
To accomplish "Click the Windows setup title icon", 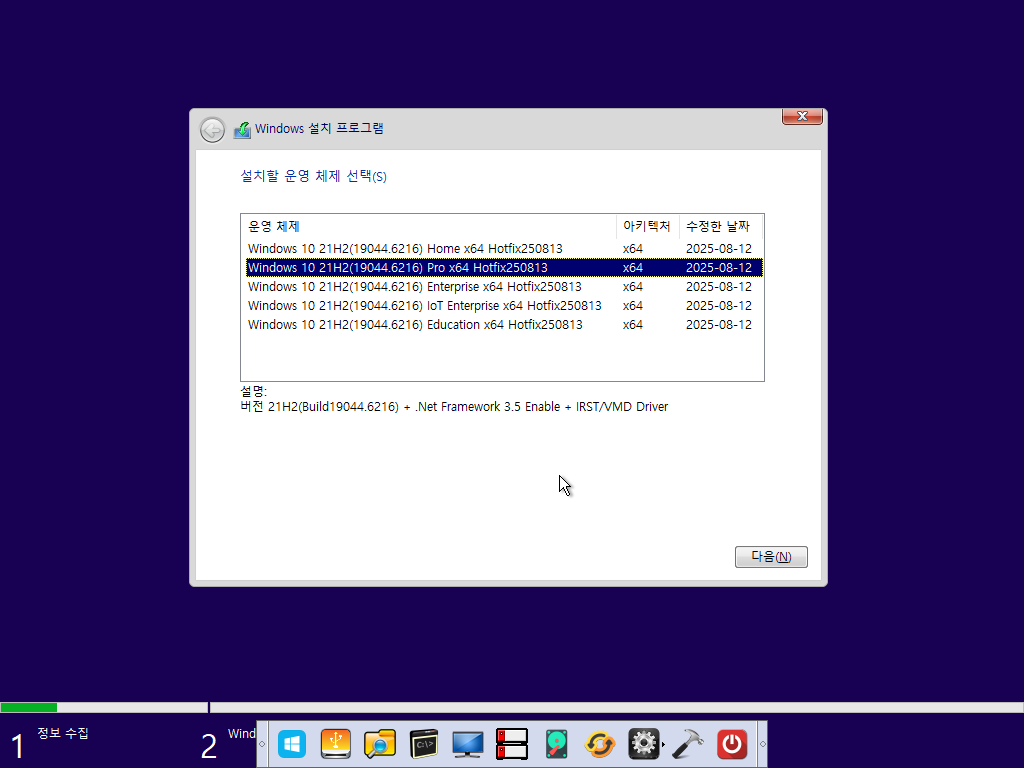I will coord(242,129).
